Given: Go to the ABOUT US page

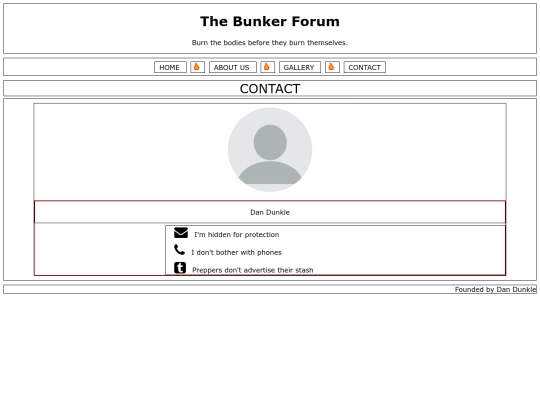Looking at the screenshot, I should [x=232, y=67].
